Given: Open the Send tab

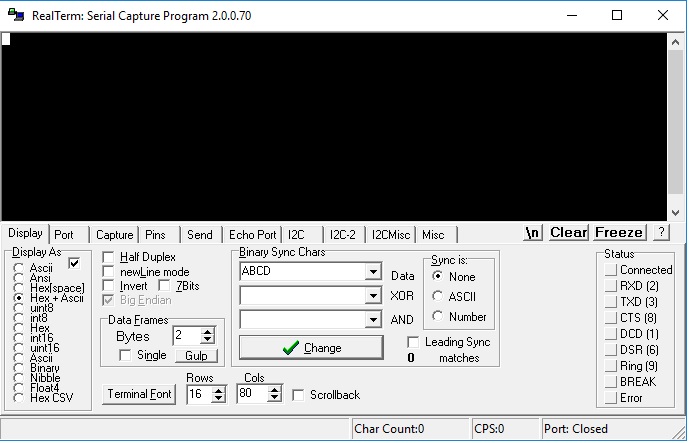Looking at the screenshot, I should 199,235.
